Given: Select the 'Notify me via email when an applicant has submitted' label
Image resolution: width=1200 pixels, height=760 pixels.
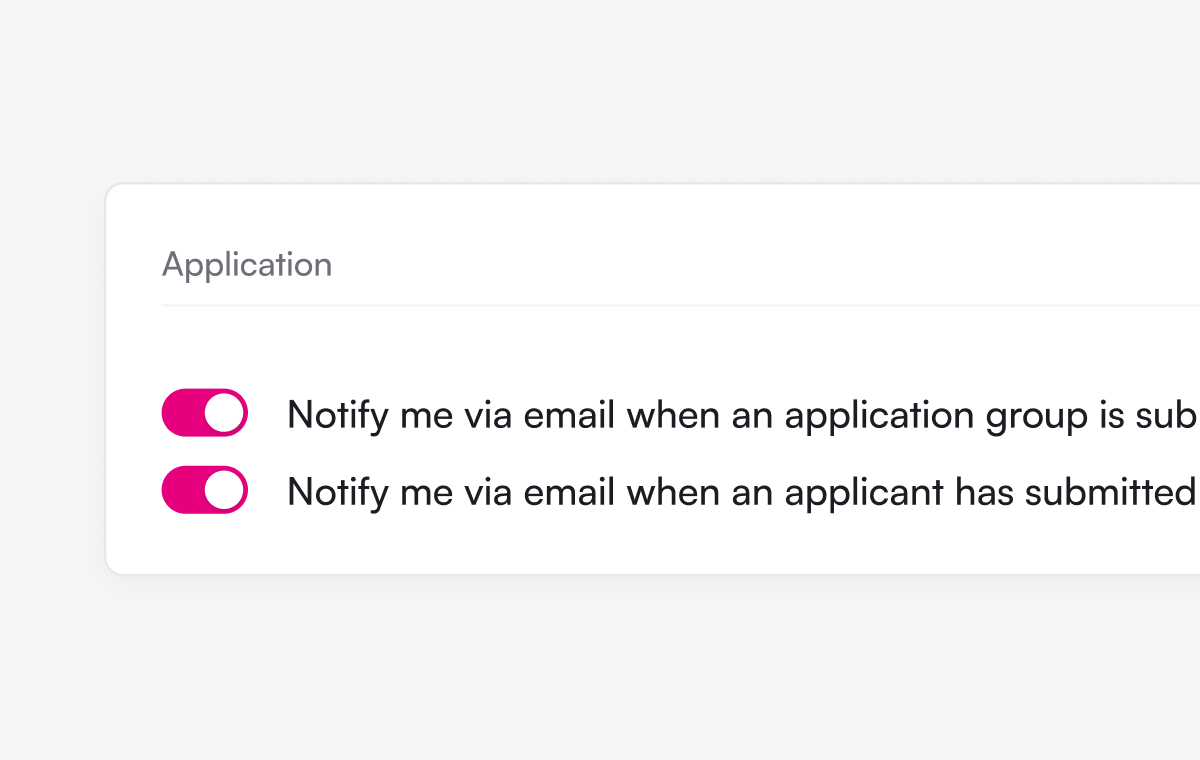Looking at the screenshot, I should pos(743,492).
